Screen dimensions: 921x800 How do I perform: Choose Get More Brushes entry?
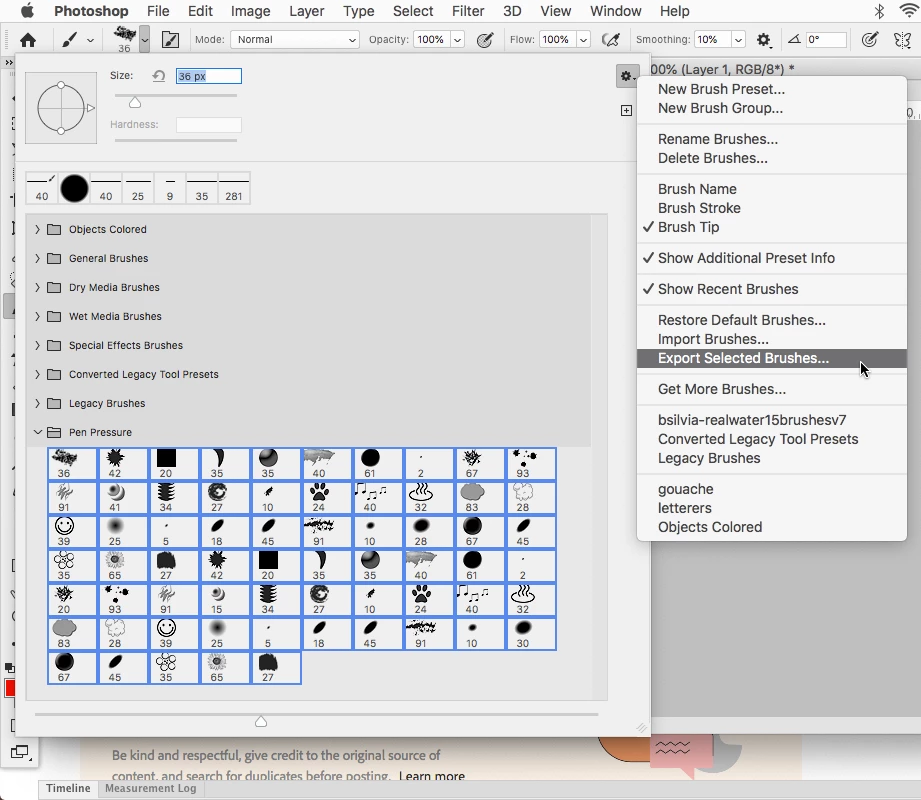(x=722, y=389)
